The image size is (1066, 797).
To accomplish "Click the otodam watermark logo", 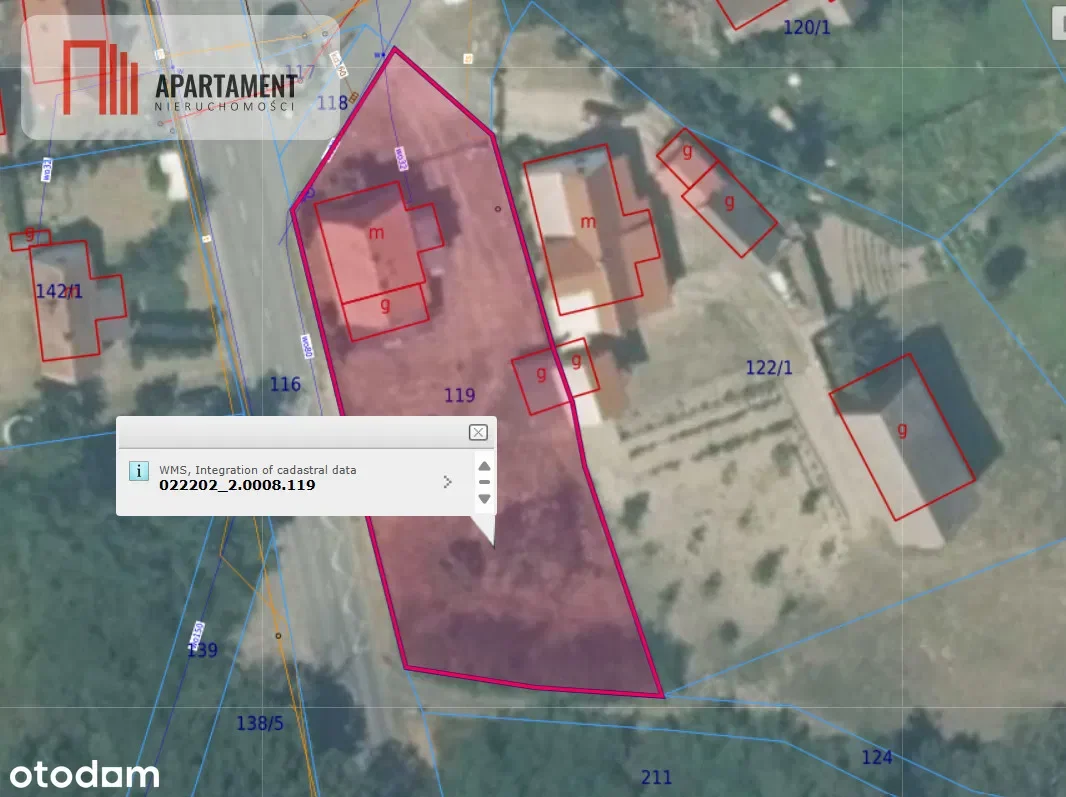I will (x=85, y=773).
